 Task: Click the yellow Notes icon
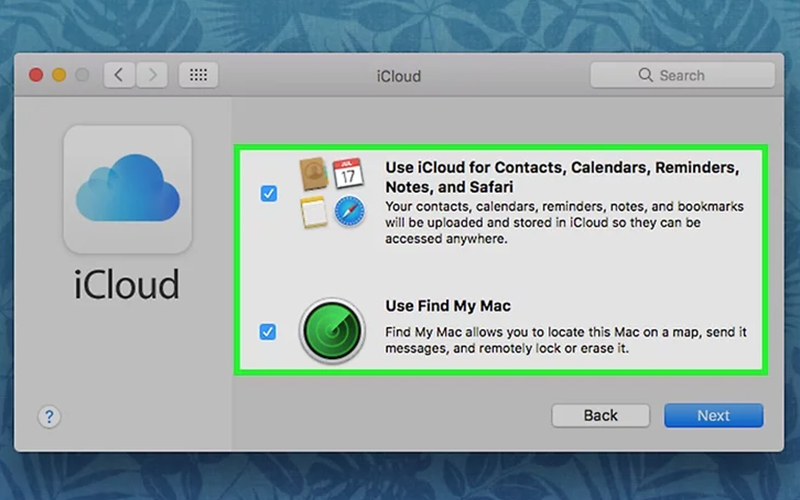coord(315,210)
